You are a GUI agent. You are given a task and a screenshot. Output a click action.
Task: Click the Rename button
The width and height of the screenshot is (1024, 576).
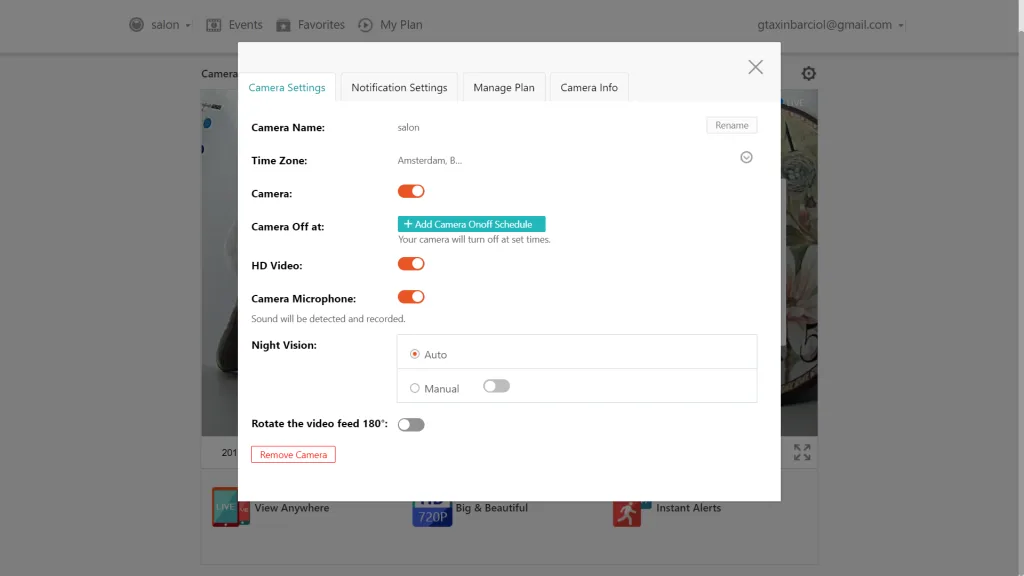[x=731, y=126]
